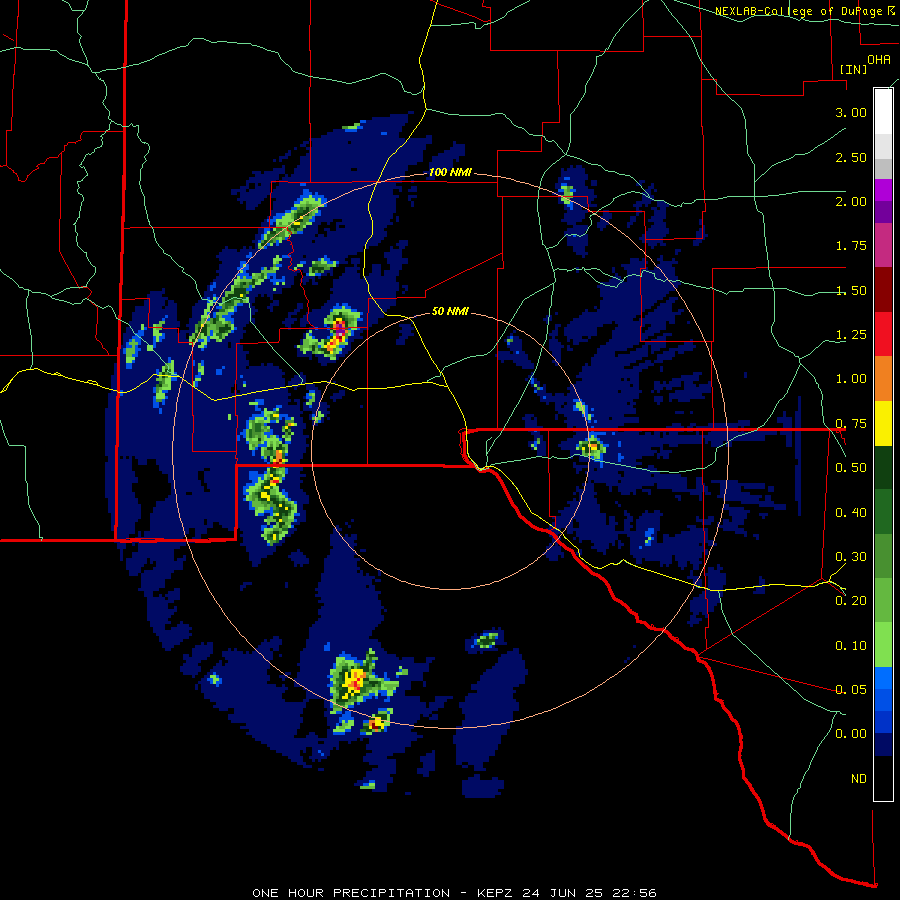Image resolution: width=900 pixels, height=900 pixels.
Task: Select the orange legend band
Action: tap(883, 379)
